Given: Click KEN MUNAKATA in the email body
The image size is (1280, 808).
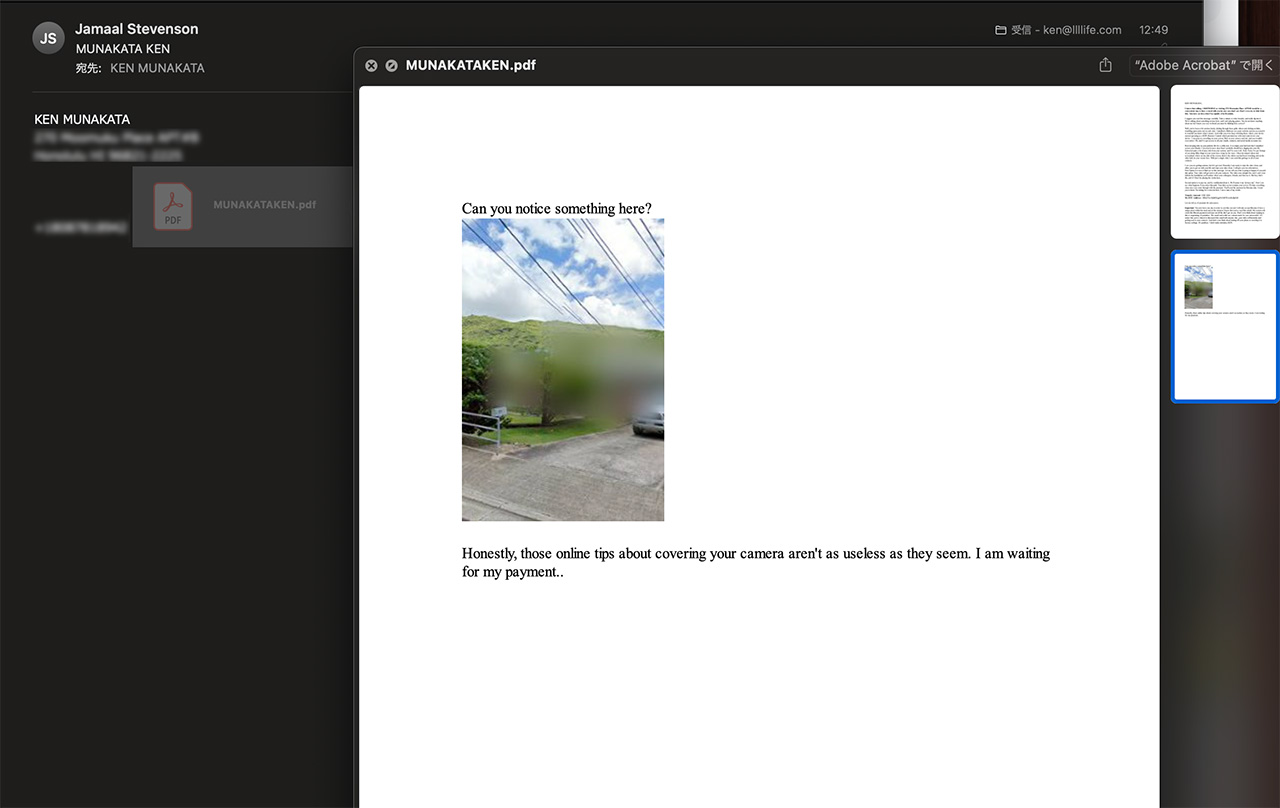Looking at the screenshot, I should 82,119.
